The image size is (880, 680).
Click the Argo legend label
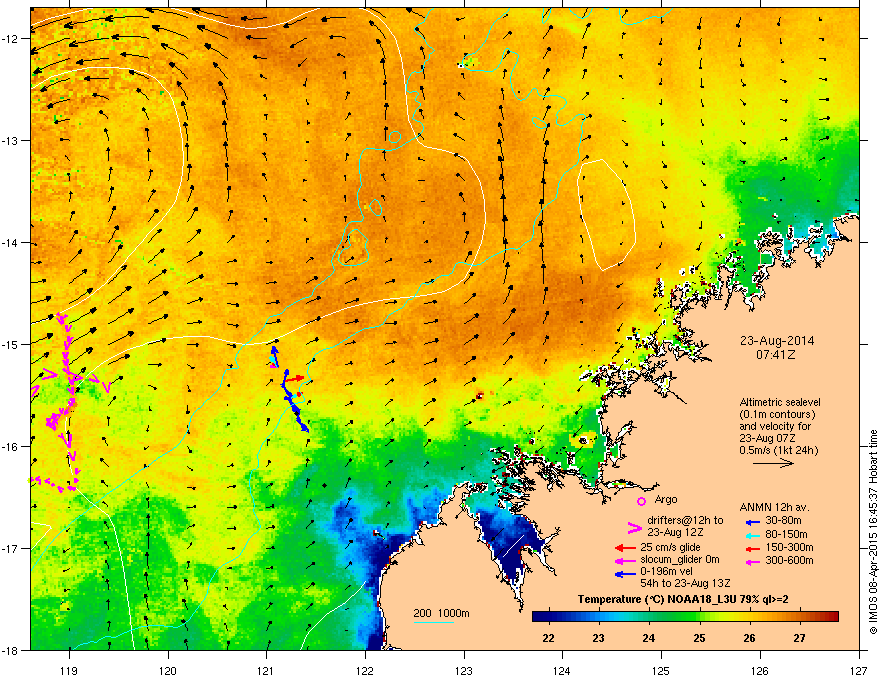point(666,499)
